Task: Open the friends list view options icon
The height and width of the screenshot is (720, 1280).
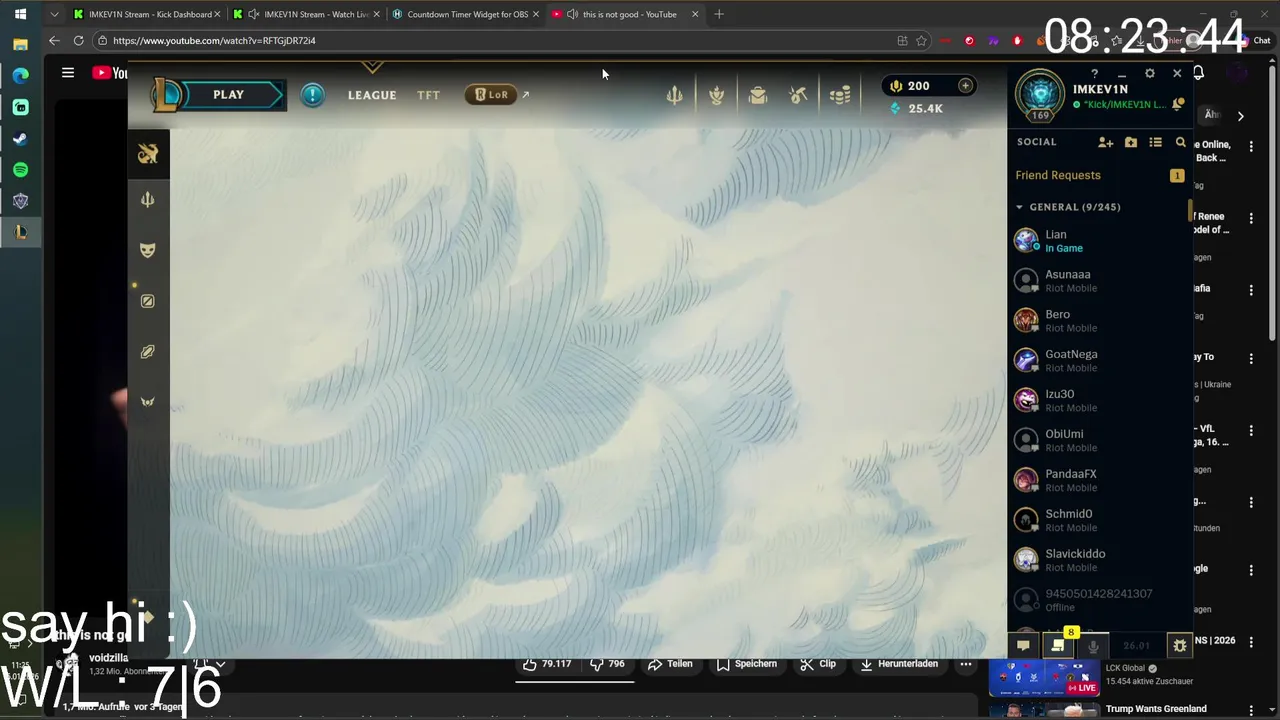Action: pos(1155,142)
